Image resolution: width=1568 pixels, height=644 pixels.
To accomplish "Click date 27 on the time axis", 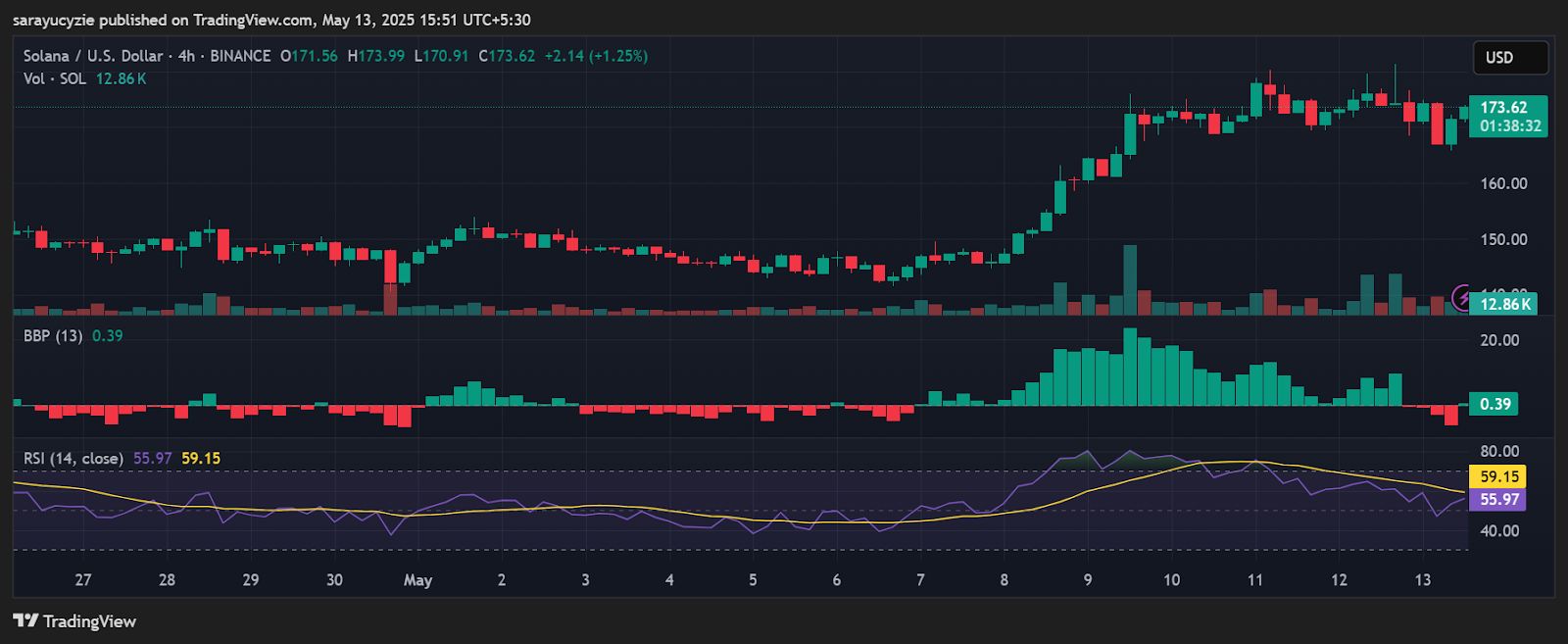I will 83,580.
